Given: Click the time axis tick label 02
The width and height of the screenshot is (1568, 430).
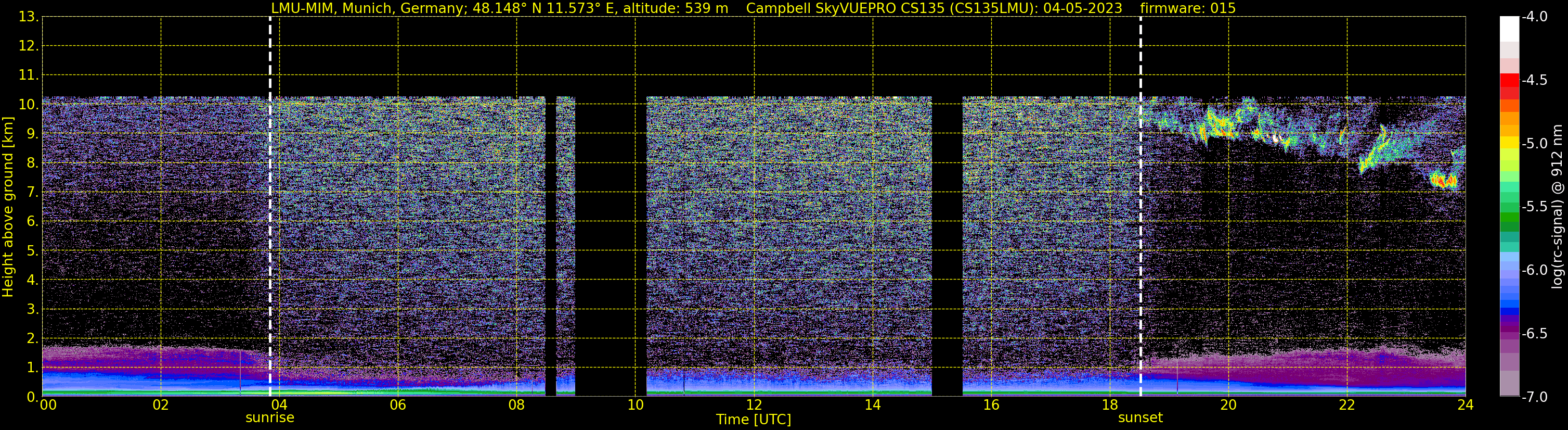Looking at the screenshot, I should coord(161,405).
